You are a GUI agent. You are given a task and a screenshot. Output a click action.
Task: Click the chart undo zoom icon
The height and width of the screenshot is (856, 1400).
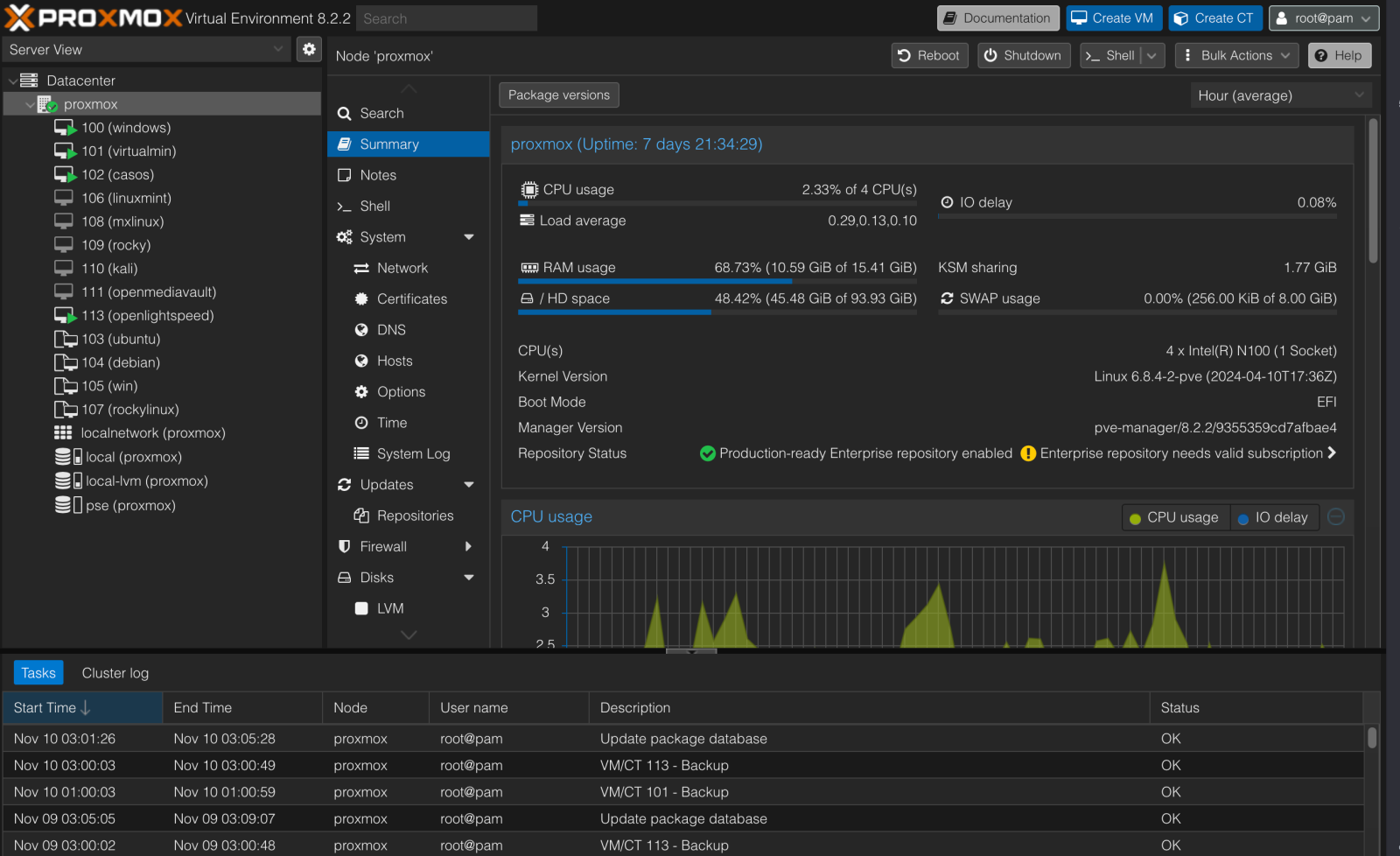(1336, 517)
